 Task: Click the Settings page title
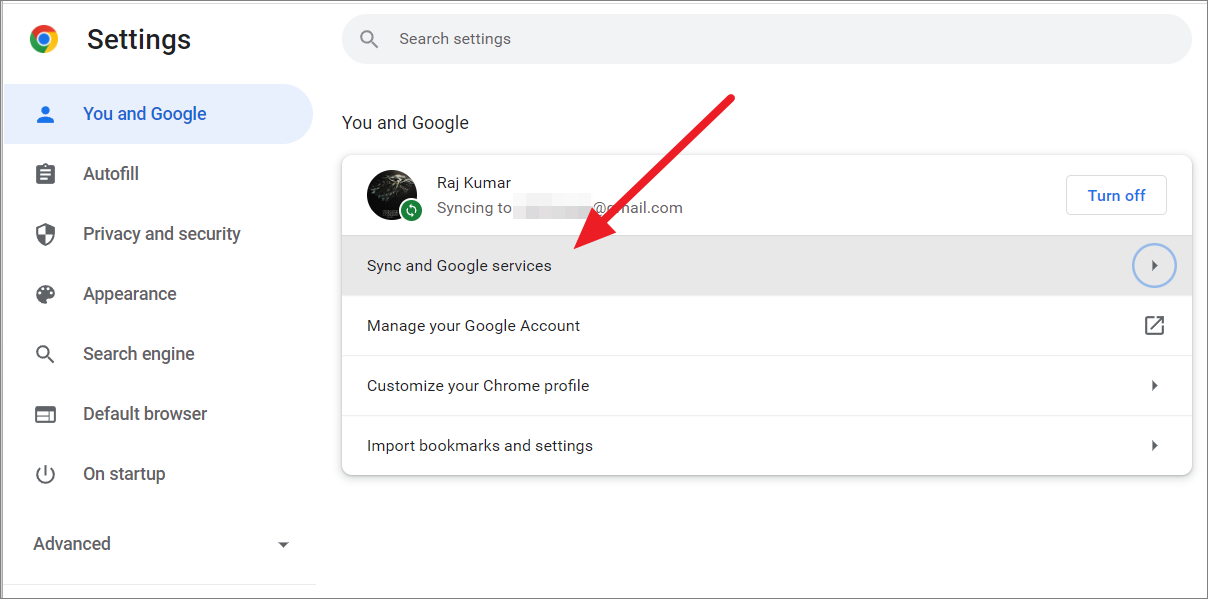(x=139, y=40)
